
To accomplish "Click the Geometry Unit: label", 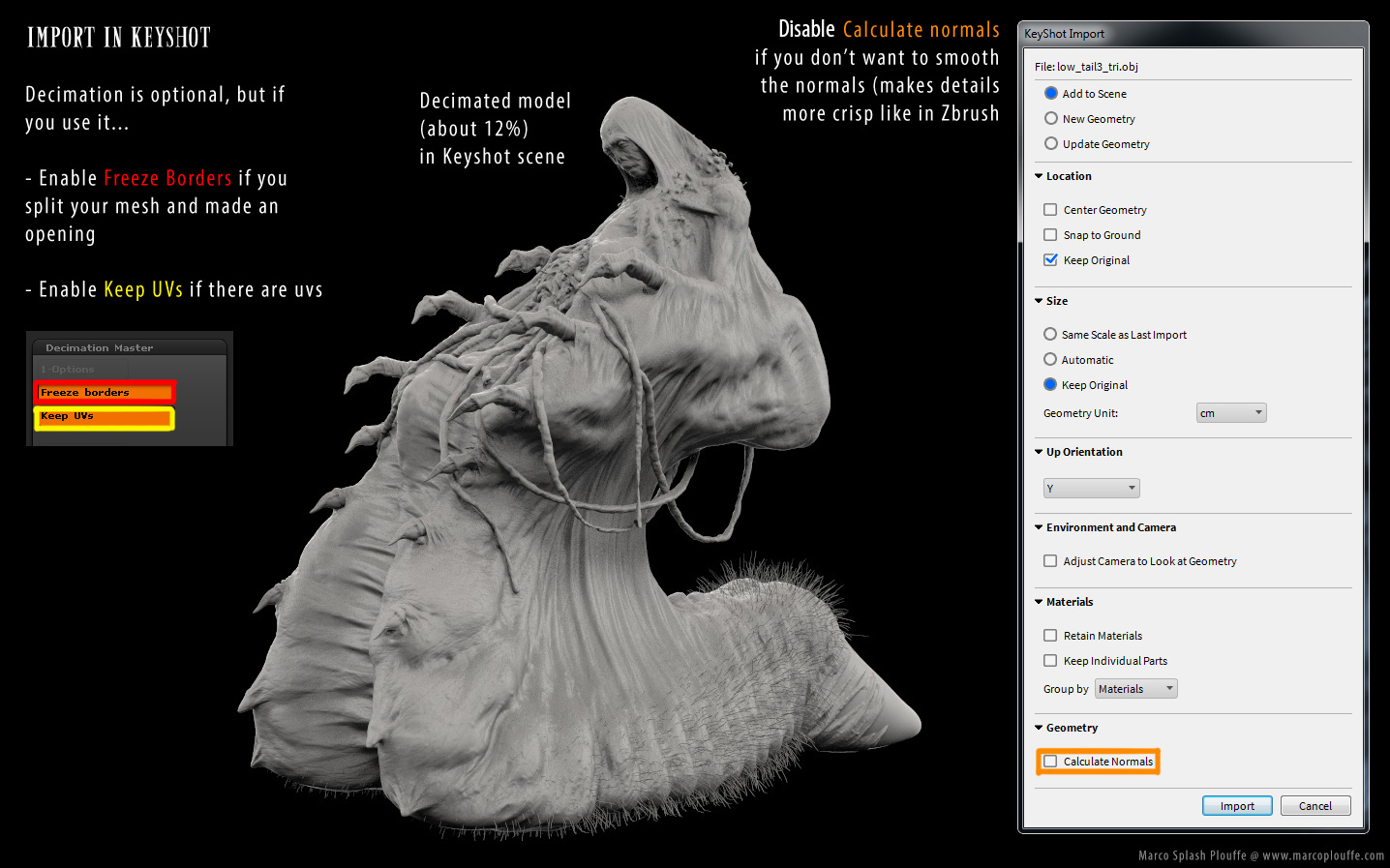I will coord(1080,413).
